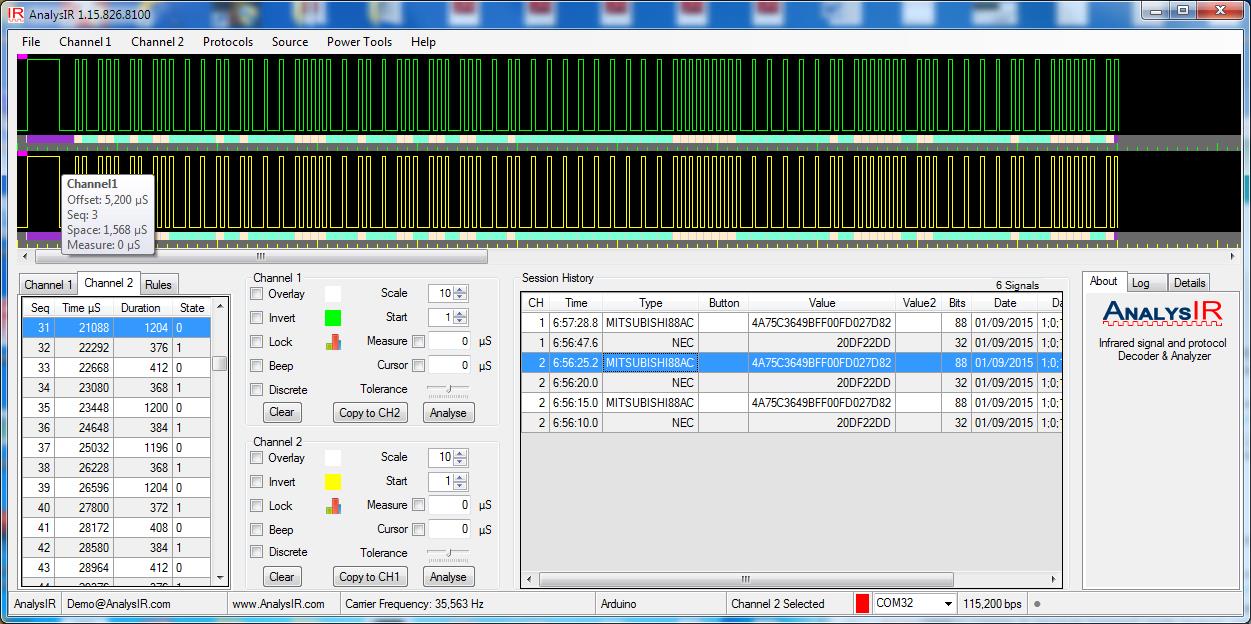This screenshot has height=624, width=1251.
Task: Click the Channel 1 green color swatch
Action: [333, 318]
